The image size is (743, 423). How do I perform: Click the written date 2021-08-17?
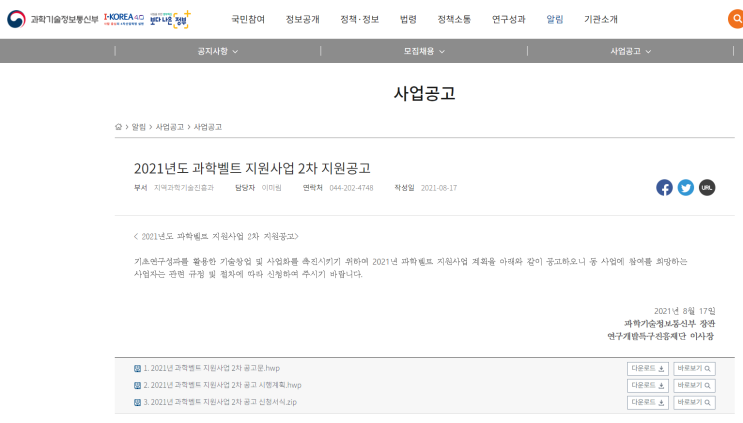pyautogui.click(x=439, y=188)
